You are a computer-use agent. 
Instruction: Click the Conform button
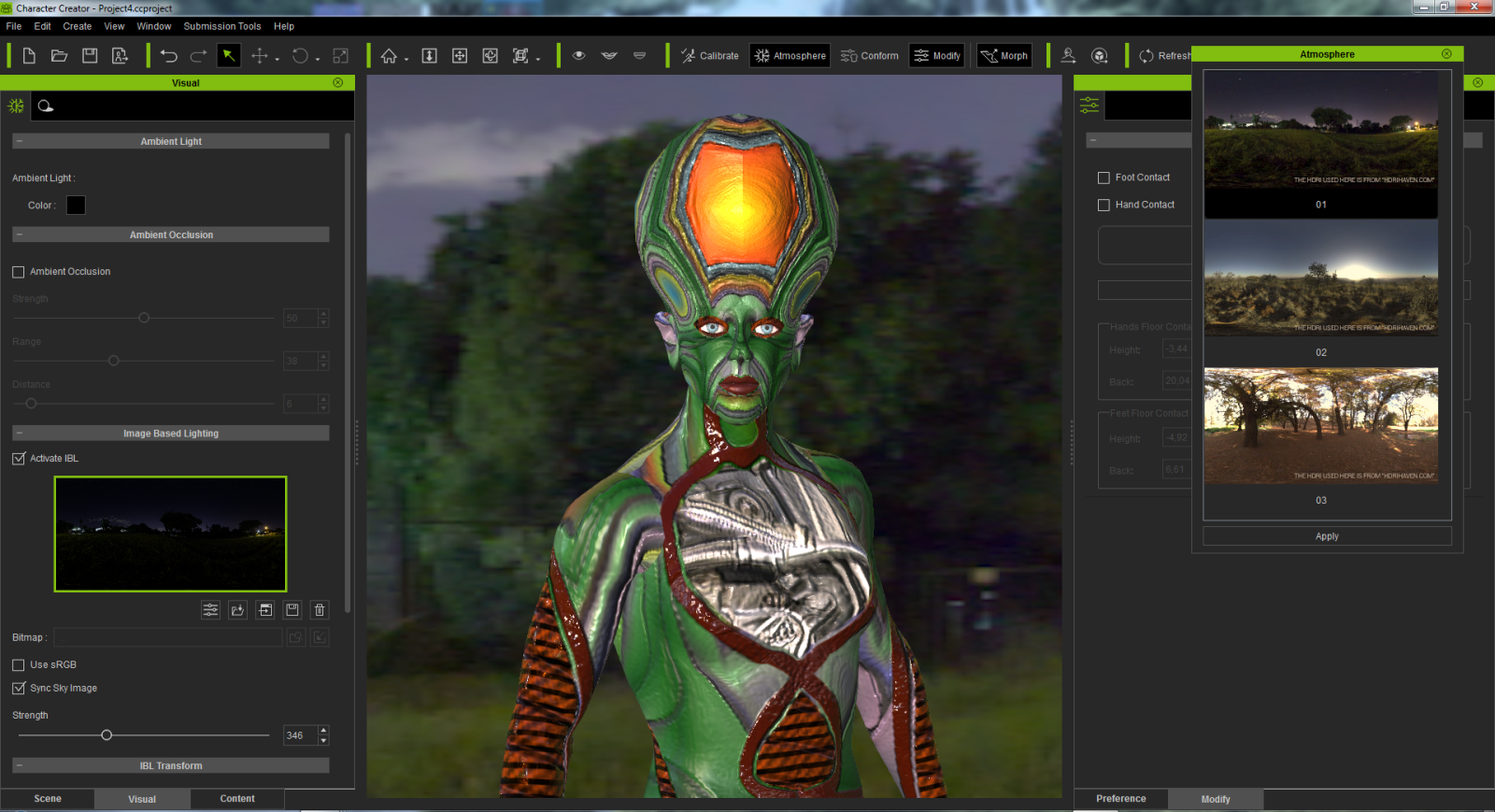coord(869,56)
